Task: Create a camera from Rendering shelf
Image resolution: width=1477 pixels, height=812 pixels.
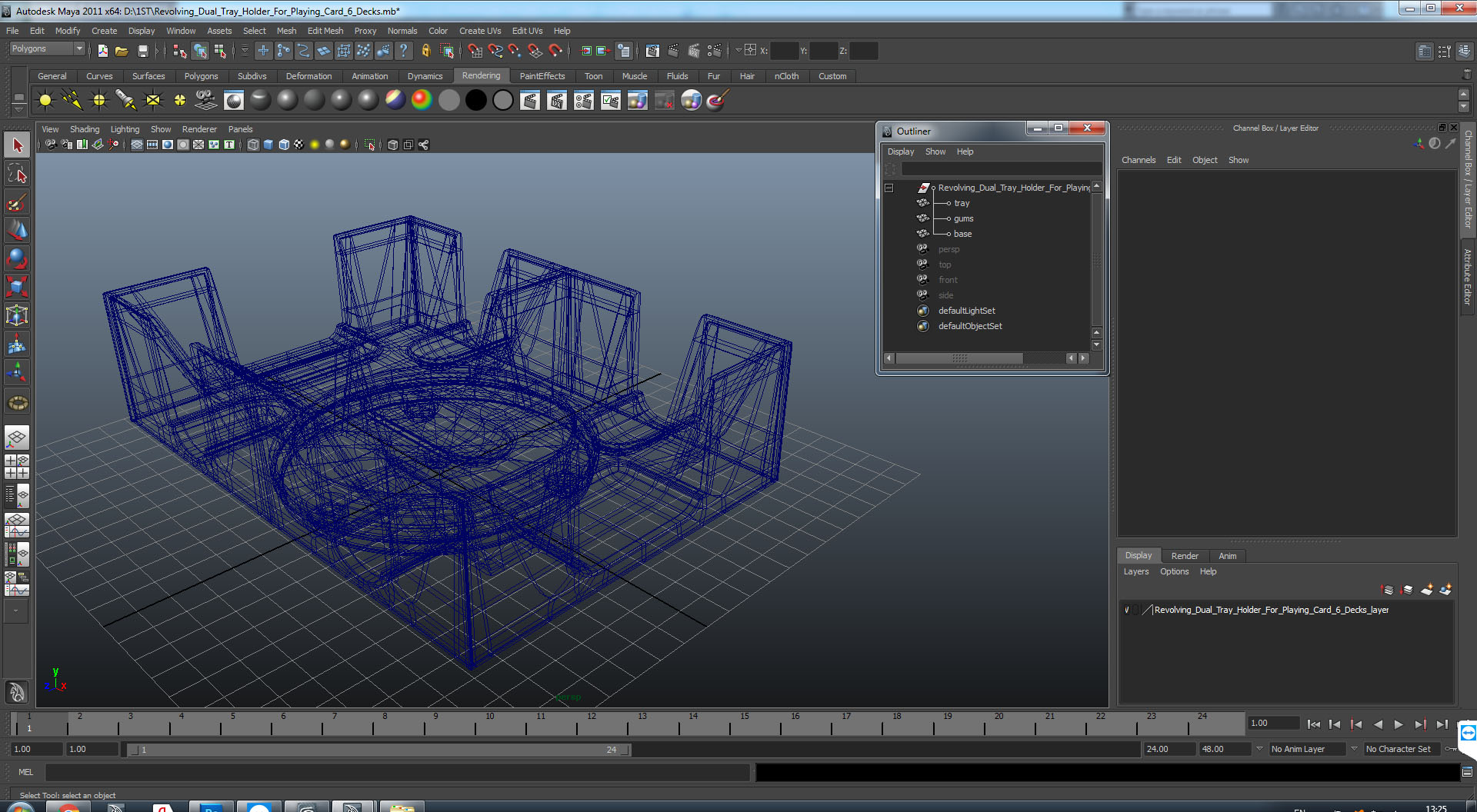Action: pos(207,100)
